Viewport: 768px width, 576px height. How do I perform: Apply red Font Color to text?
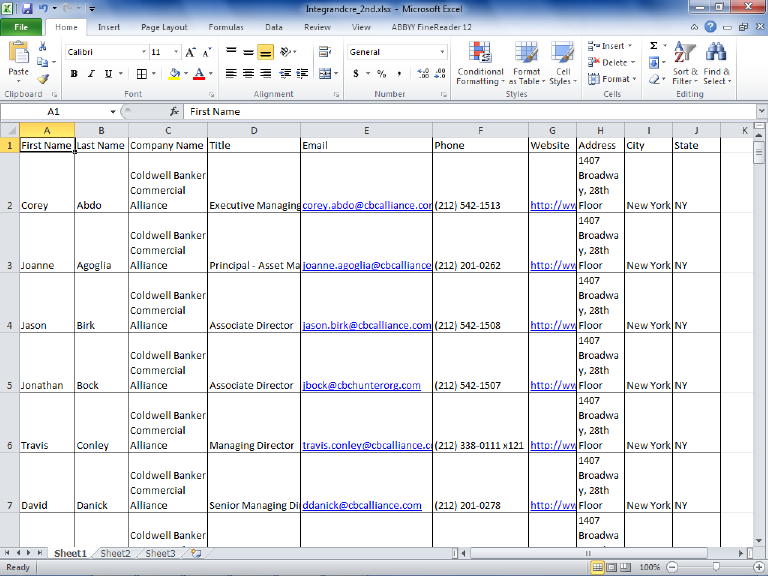tap(199, 74)
